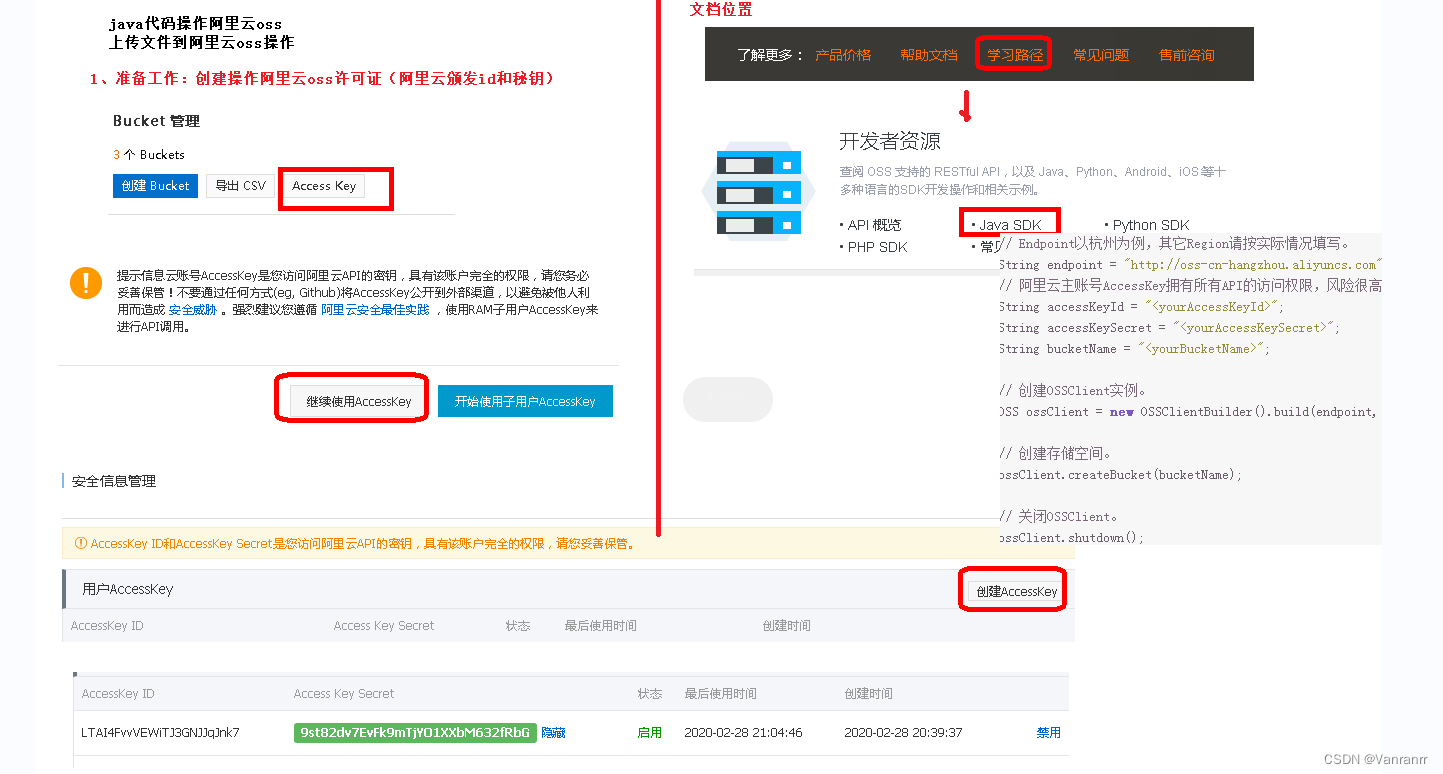Click the endpoint code line

[x=1189, y=265]
